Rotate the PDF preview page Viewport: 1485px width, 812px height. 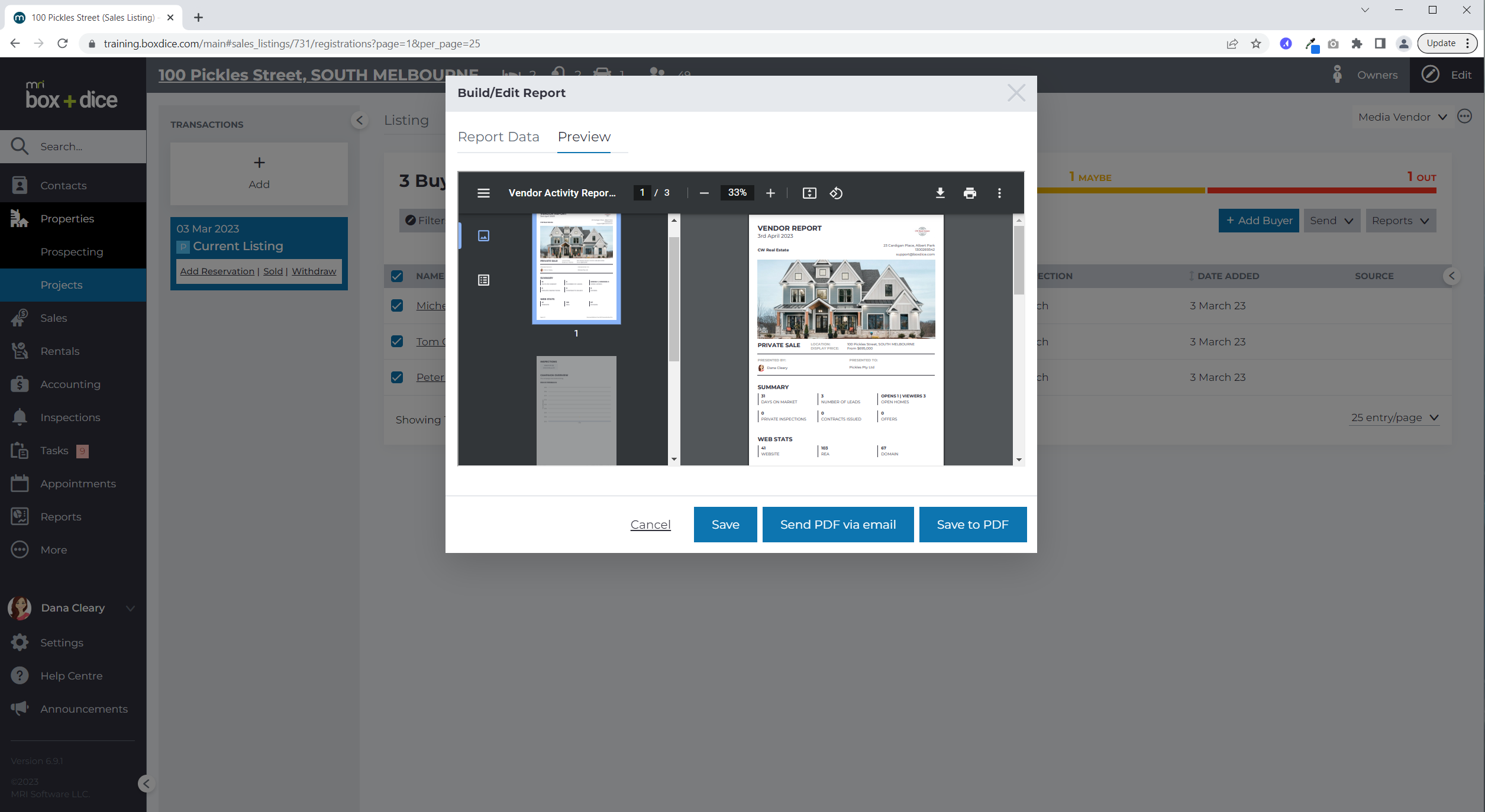click(836, 193)
